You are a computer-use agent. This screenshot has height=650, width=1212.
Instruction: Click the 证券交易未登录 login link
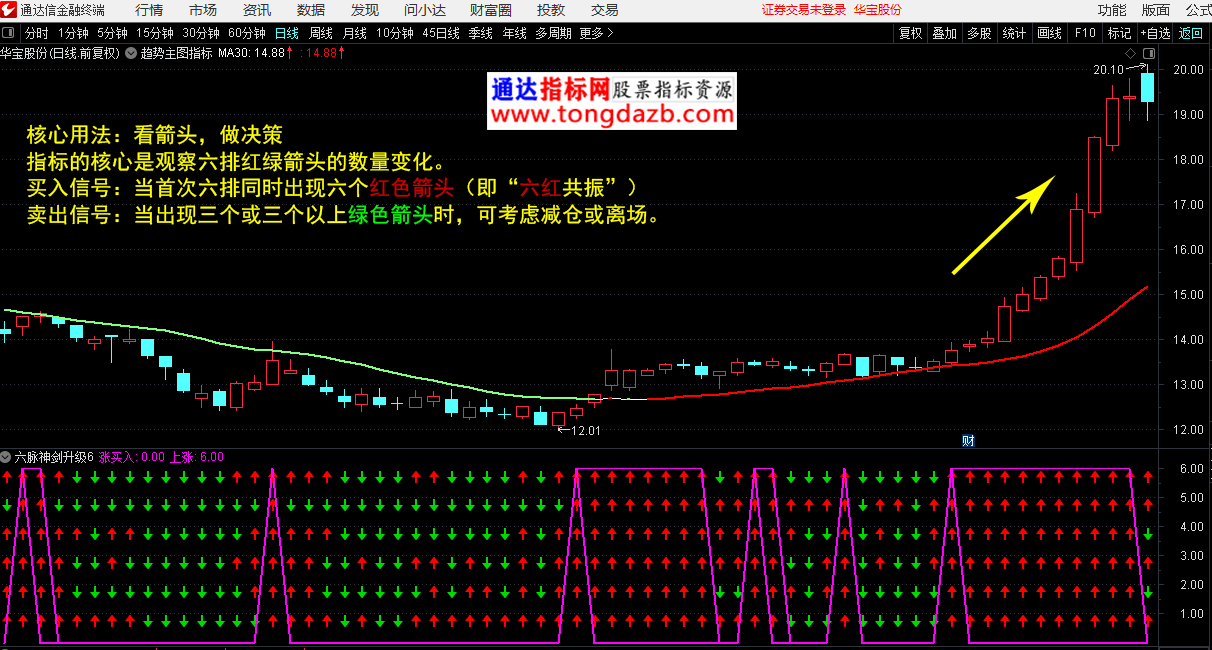tap(803, 10)
